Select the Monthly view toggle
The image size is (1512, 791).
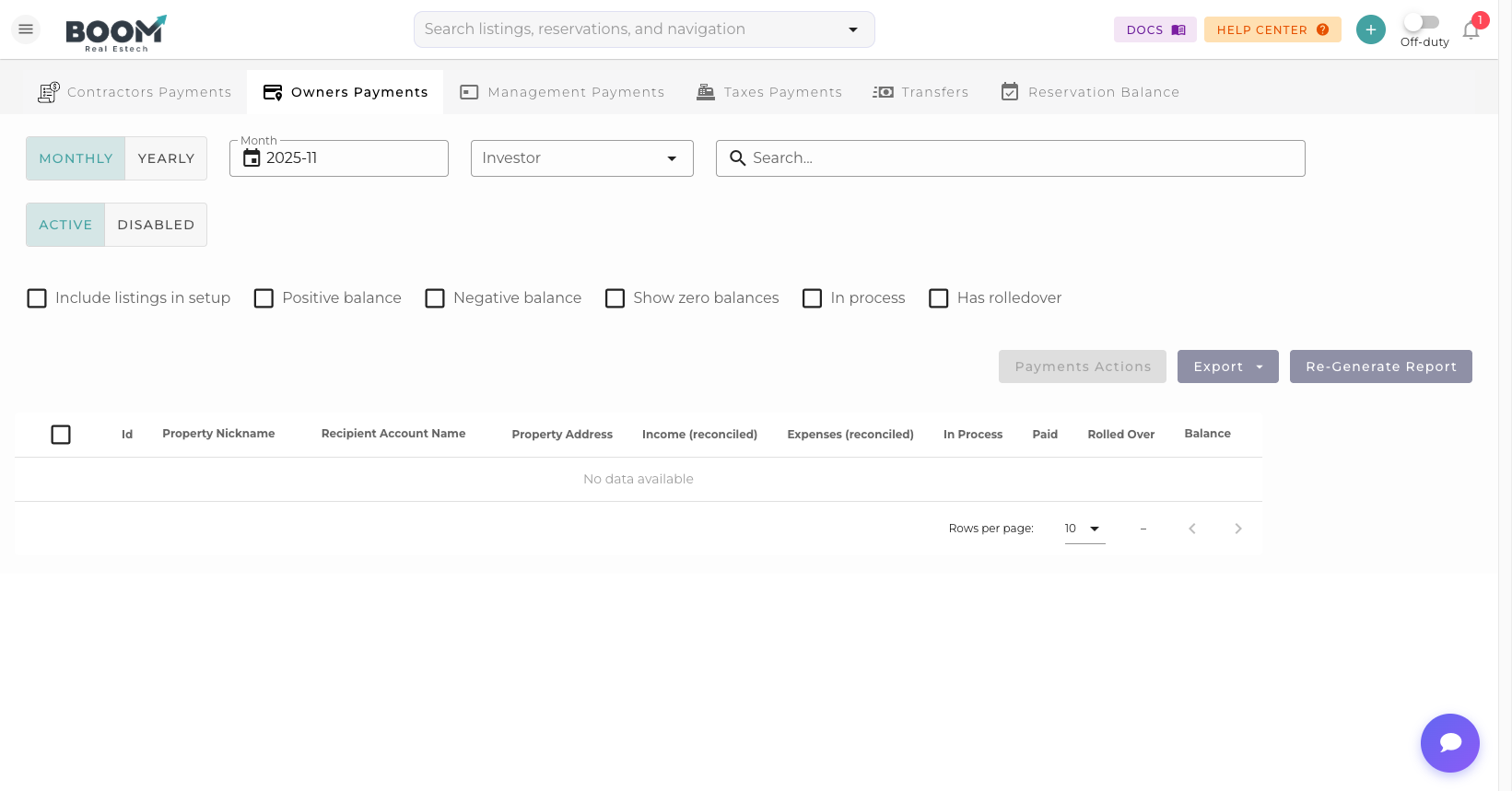[x=76, y=158]
